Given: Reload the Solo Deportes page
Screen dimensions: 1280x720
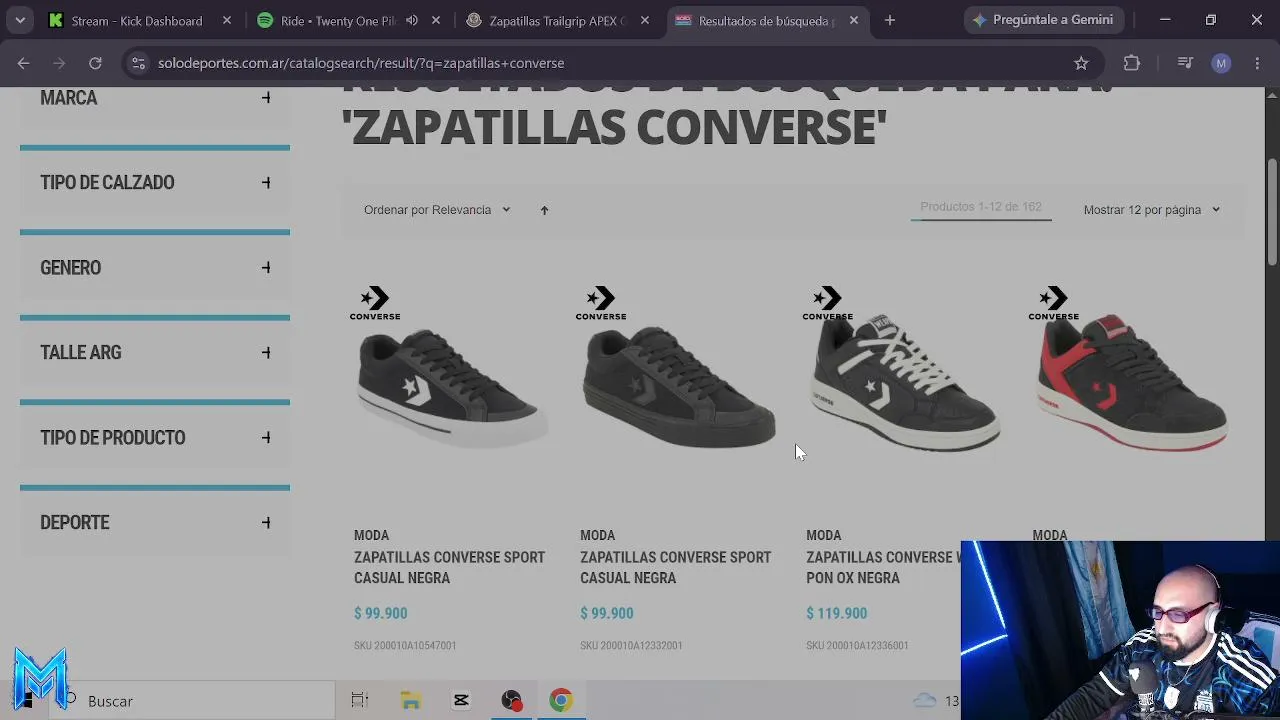Looking at the screenshot, I should point(95,63).
